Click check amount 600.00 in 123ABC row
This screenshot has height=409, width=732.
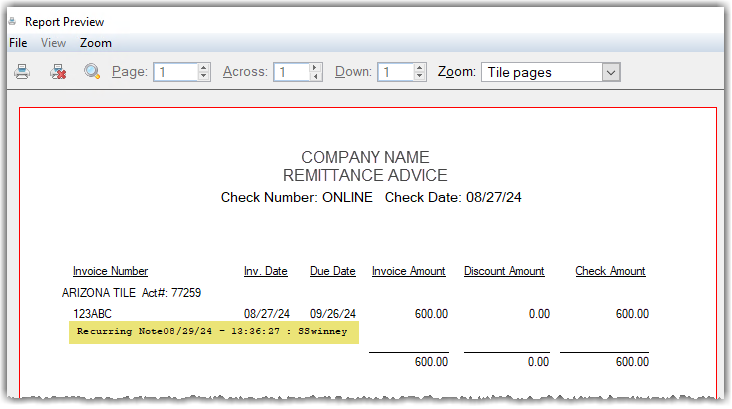(632, 314)
